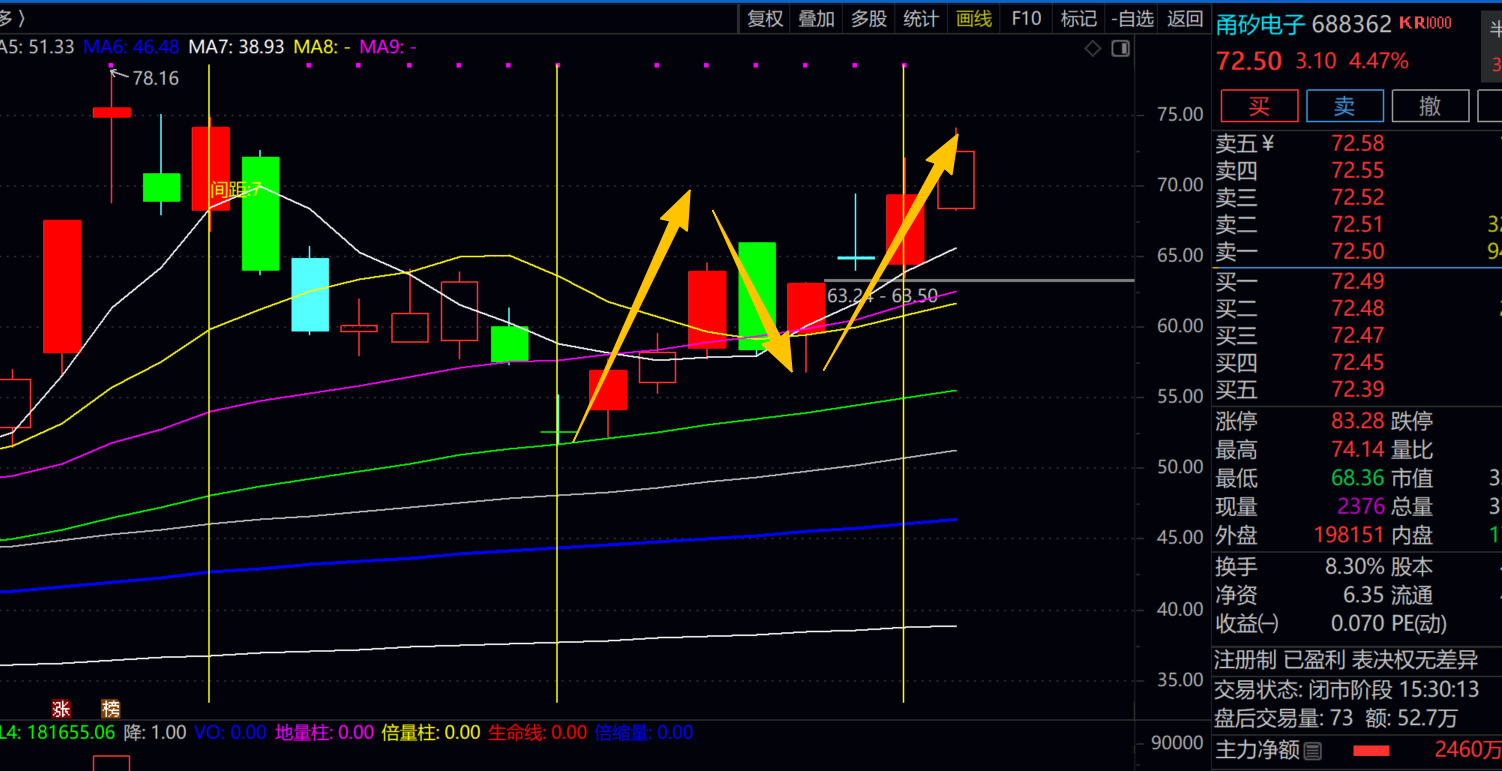
Task: Click the 买三 bid price 72.47
Action: pyautogui.click(x=1357, y=335)
